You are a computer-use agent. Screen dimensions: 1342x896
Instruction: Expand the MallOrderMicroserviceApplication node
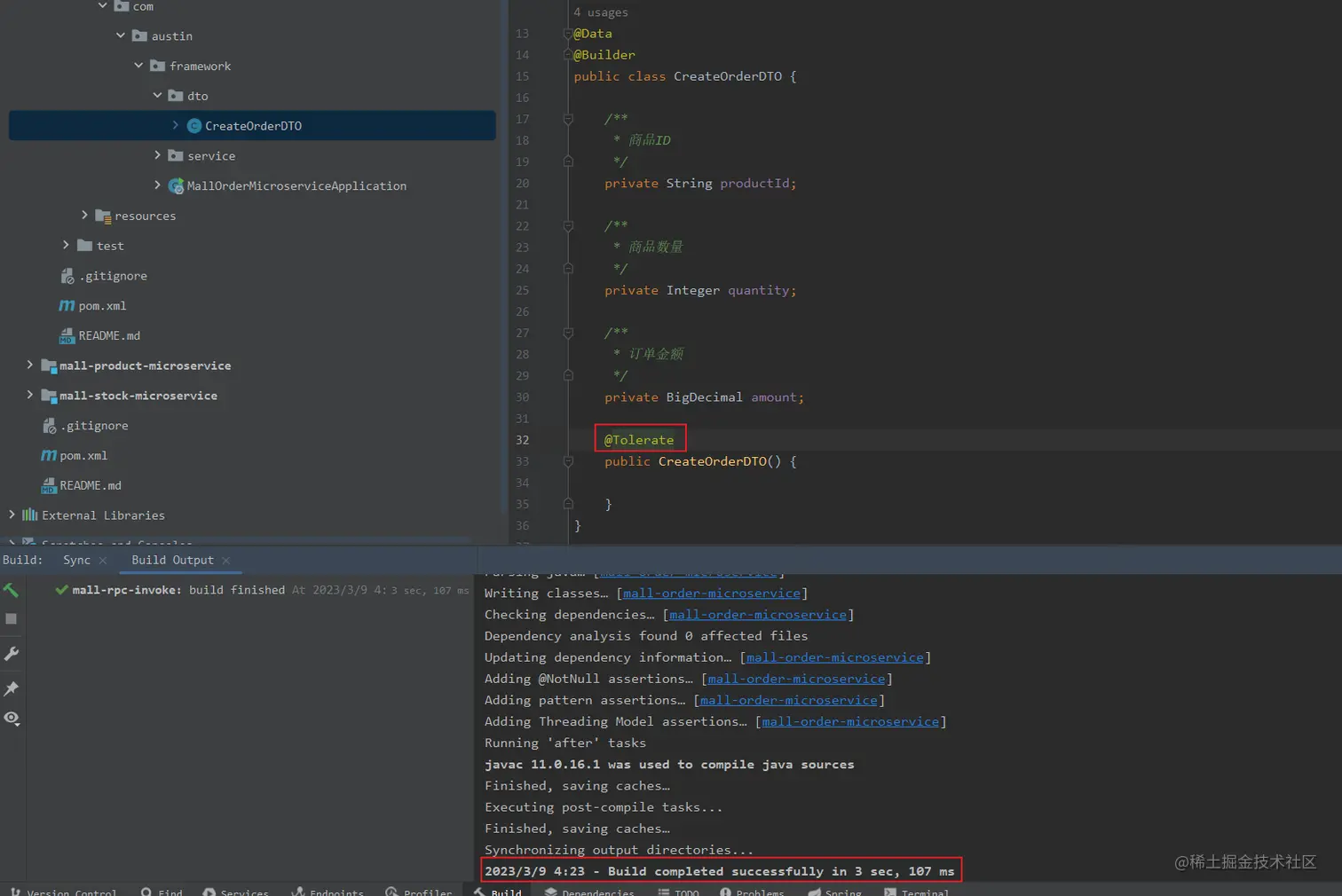pyautogui.click(x=157, y=185)
